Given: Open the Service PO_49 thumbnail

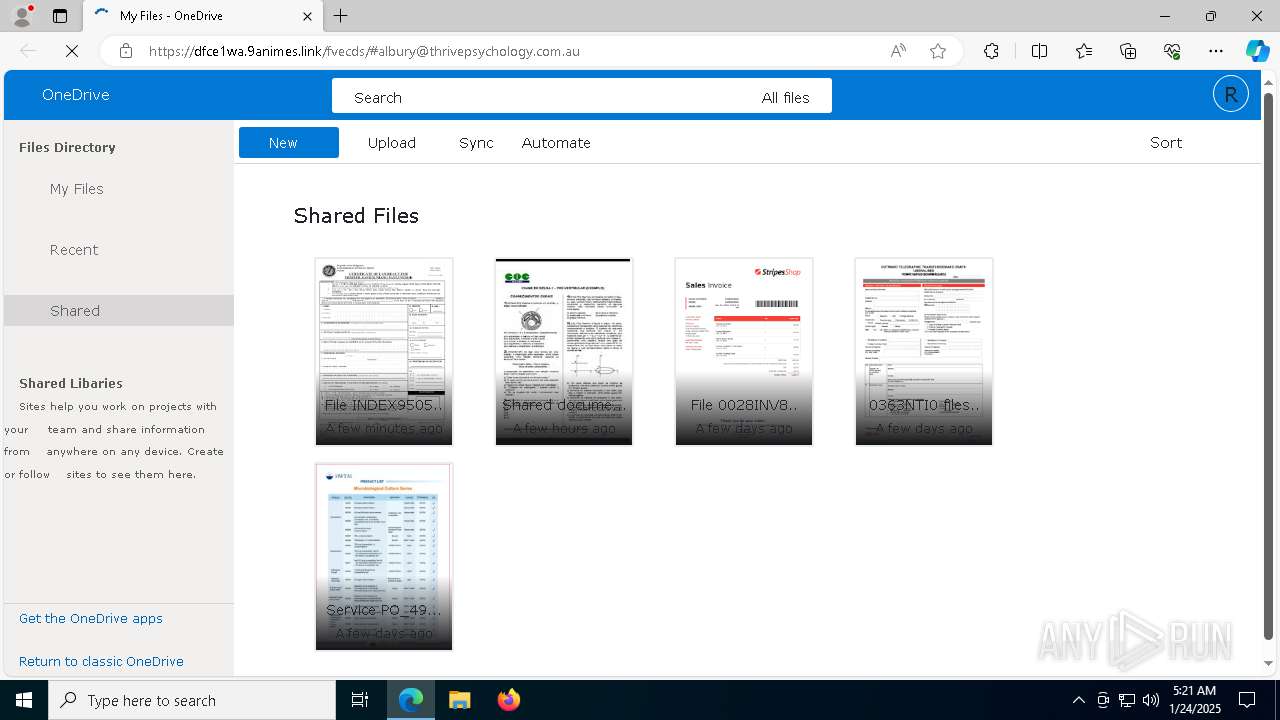Looking at the screenshot, I should click(384, 556).
